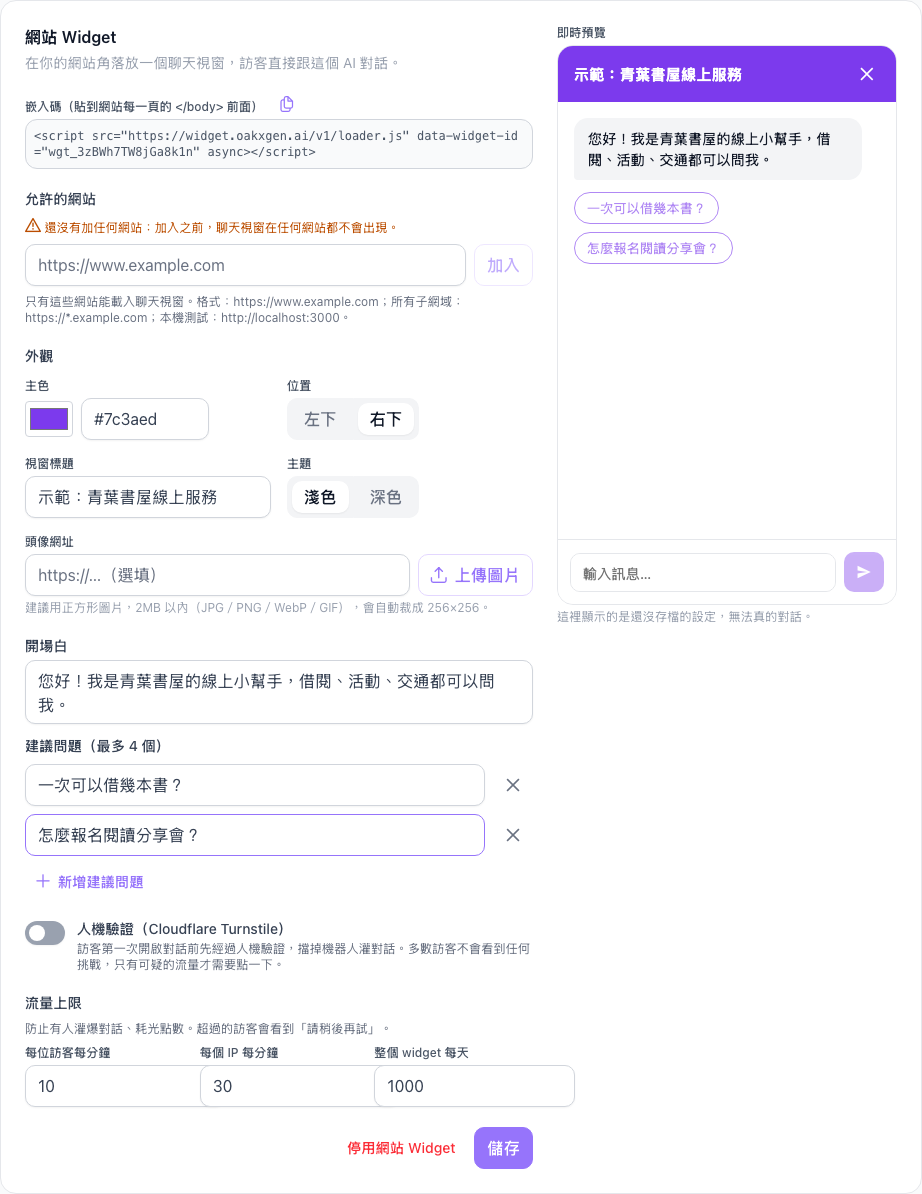This screenshot has height=1194, width=922.
Task: Click the 網站 Widget heading
Action: pos(71,37)
